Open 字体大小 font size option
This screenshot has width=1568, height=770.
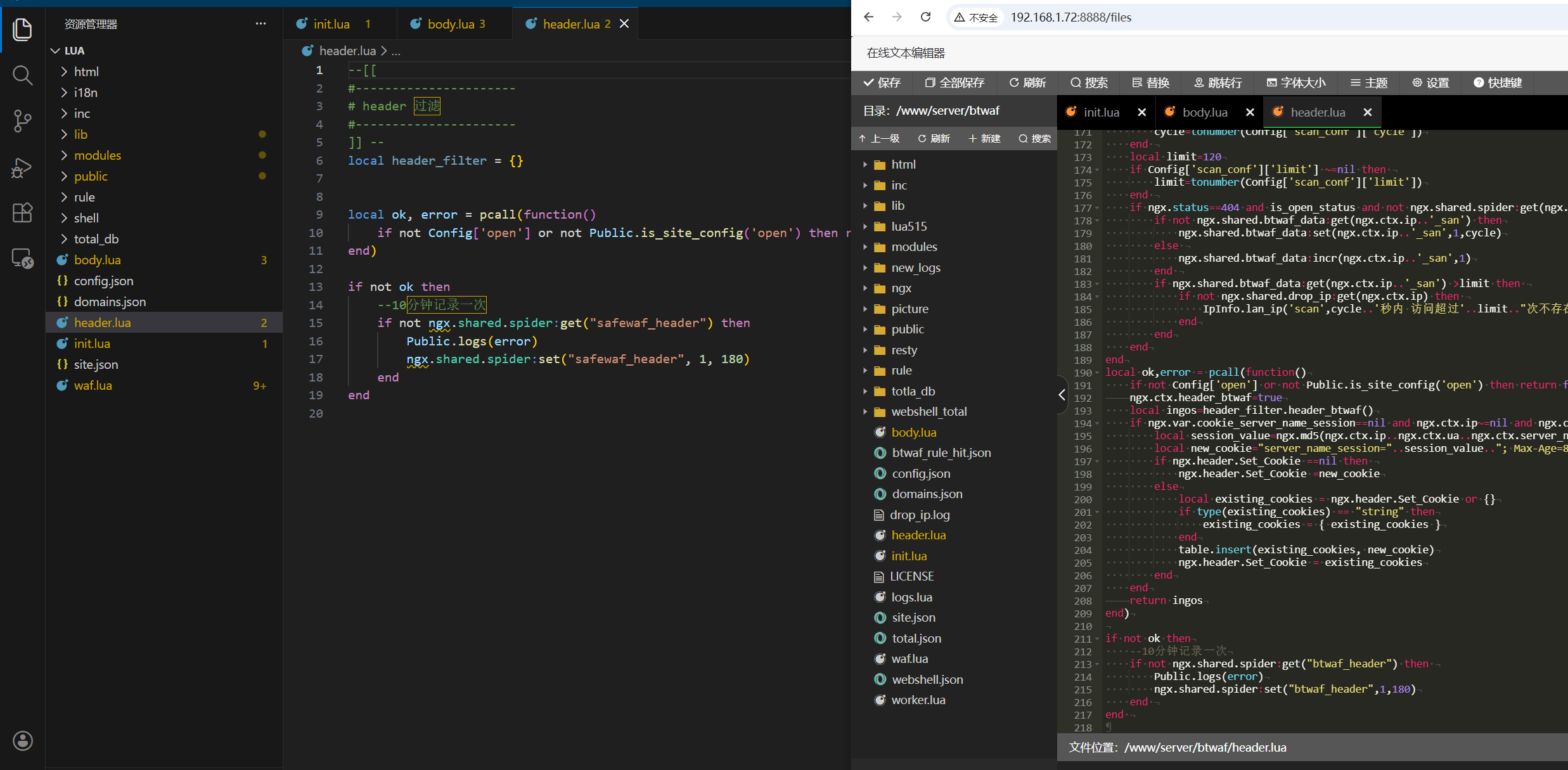[x=1295, y=82]
